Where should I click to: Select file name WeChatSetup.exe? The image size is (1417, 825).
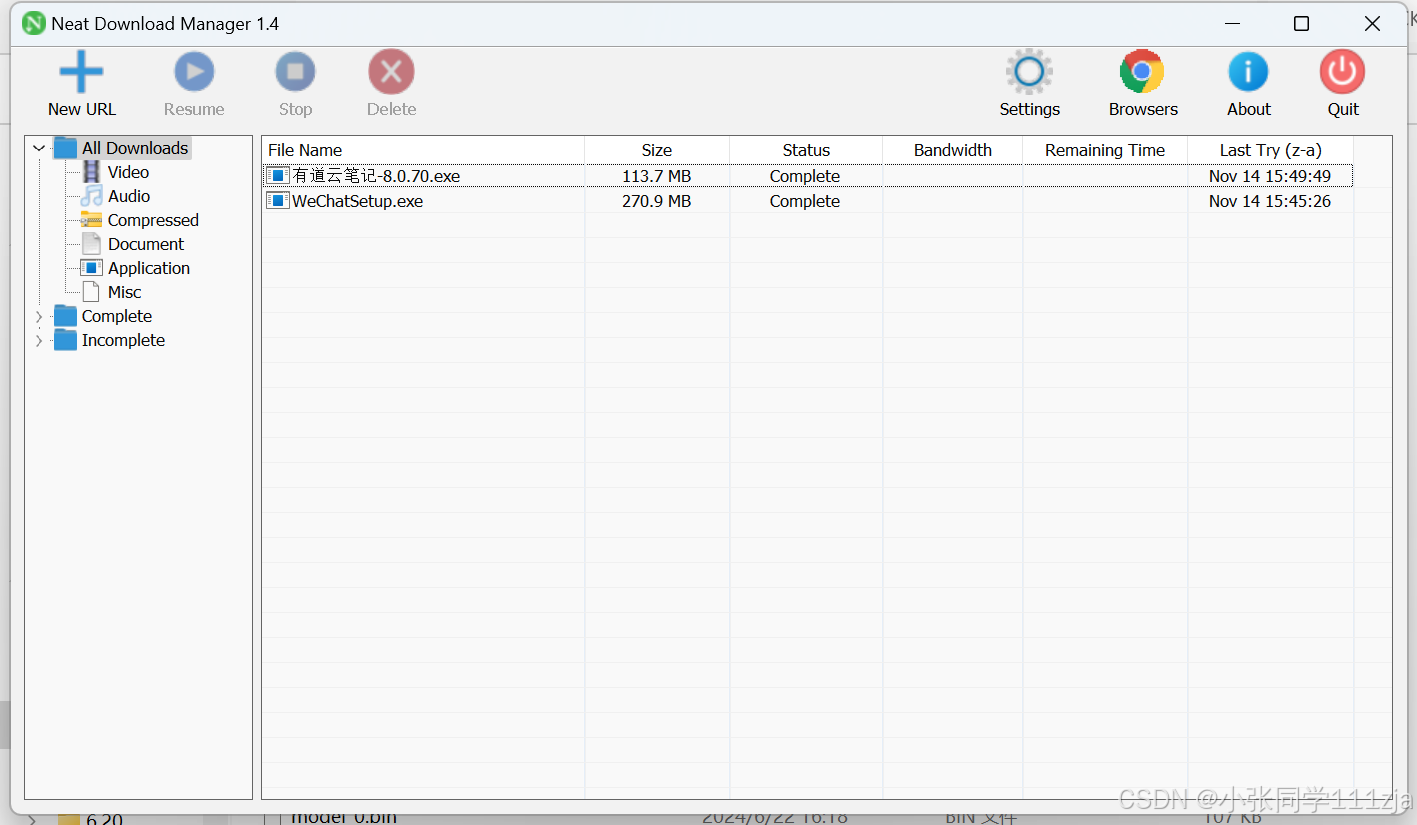[x=357, y=201]
